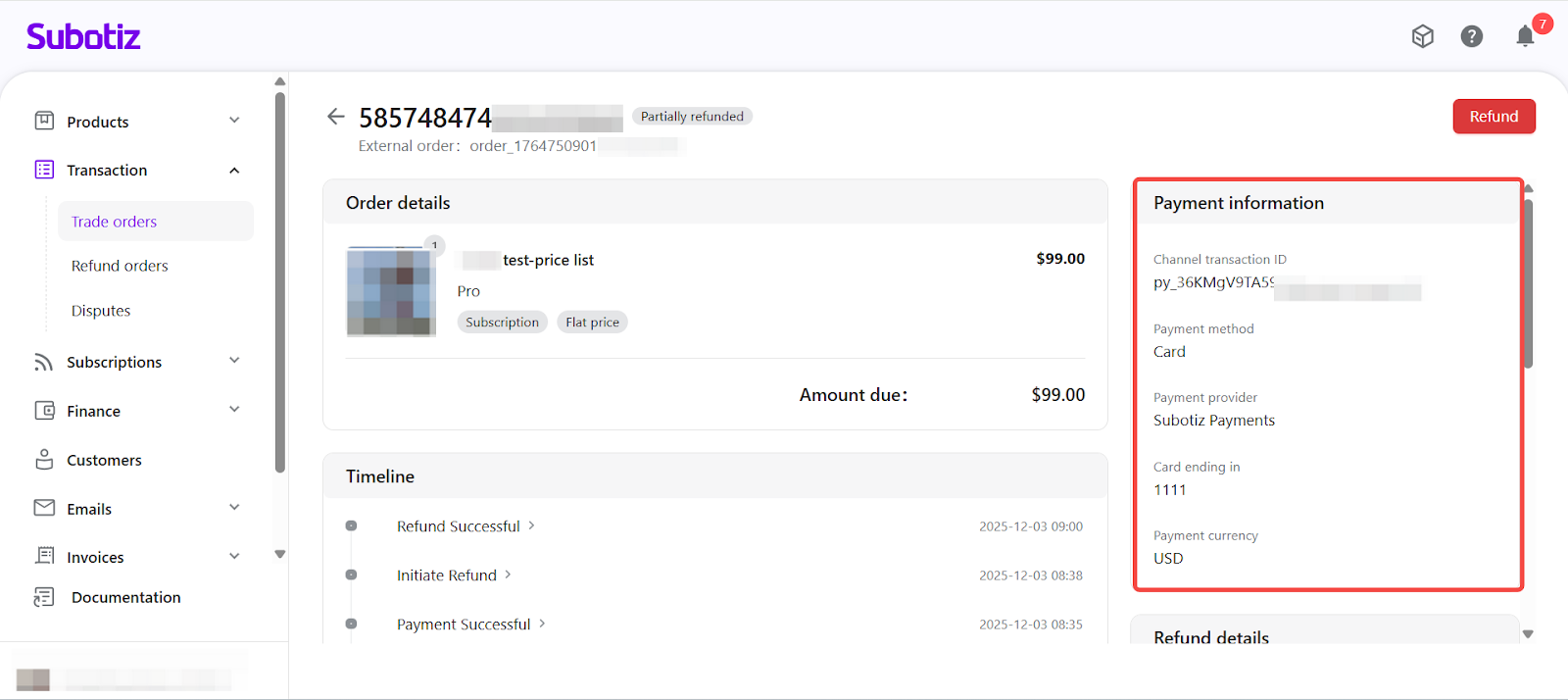Expand the Invoices menu chevron
Viewport: 1568px width, 700px height.
(234, 556)
